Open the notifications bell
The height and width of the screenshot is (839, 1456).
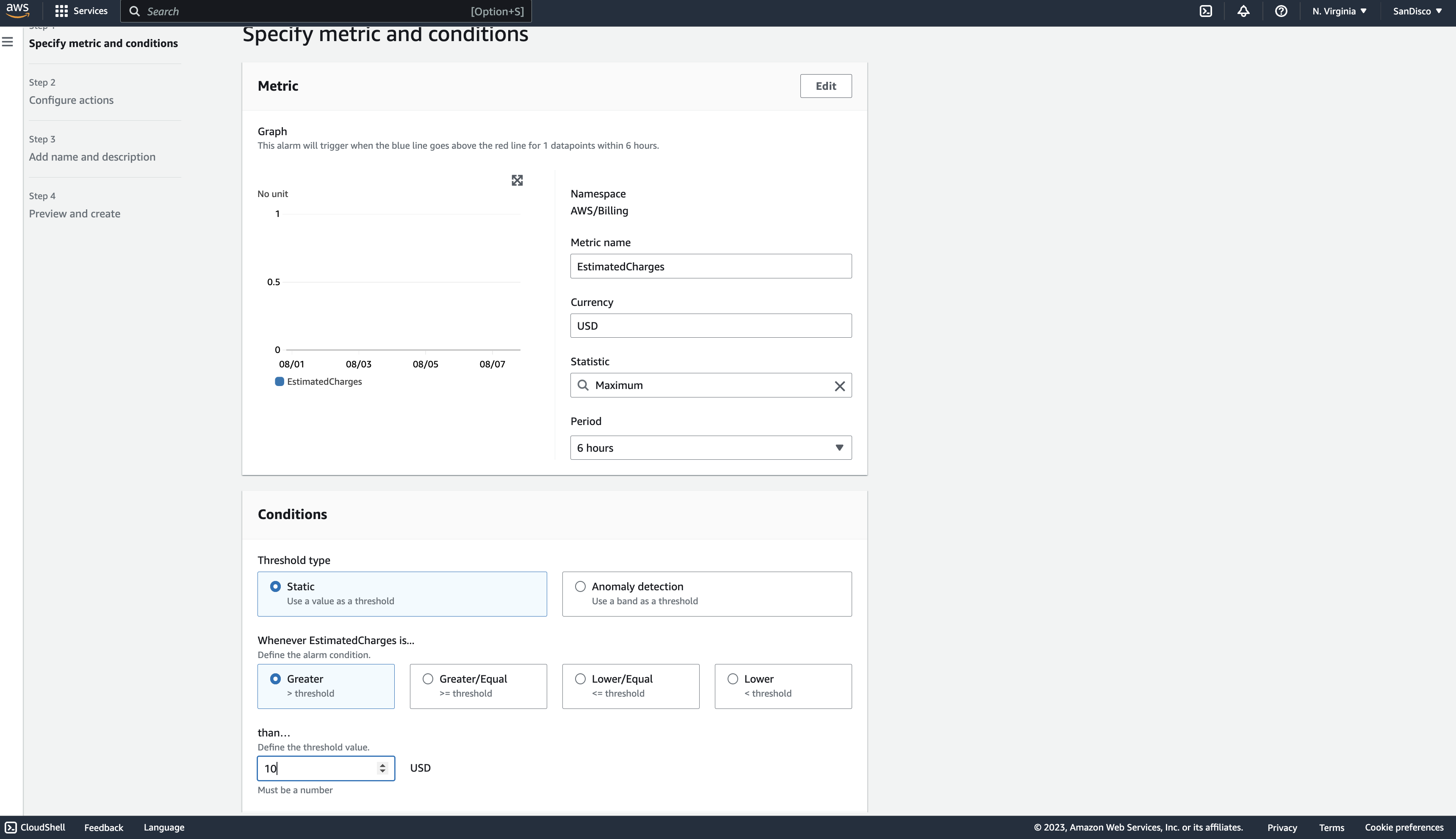click(1243, 11)
